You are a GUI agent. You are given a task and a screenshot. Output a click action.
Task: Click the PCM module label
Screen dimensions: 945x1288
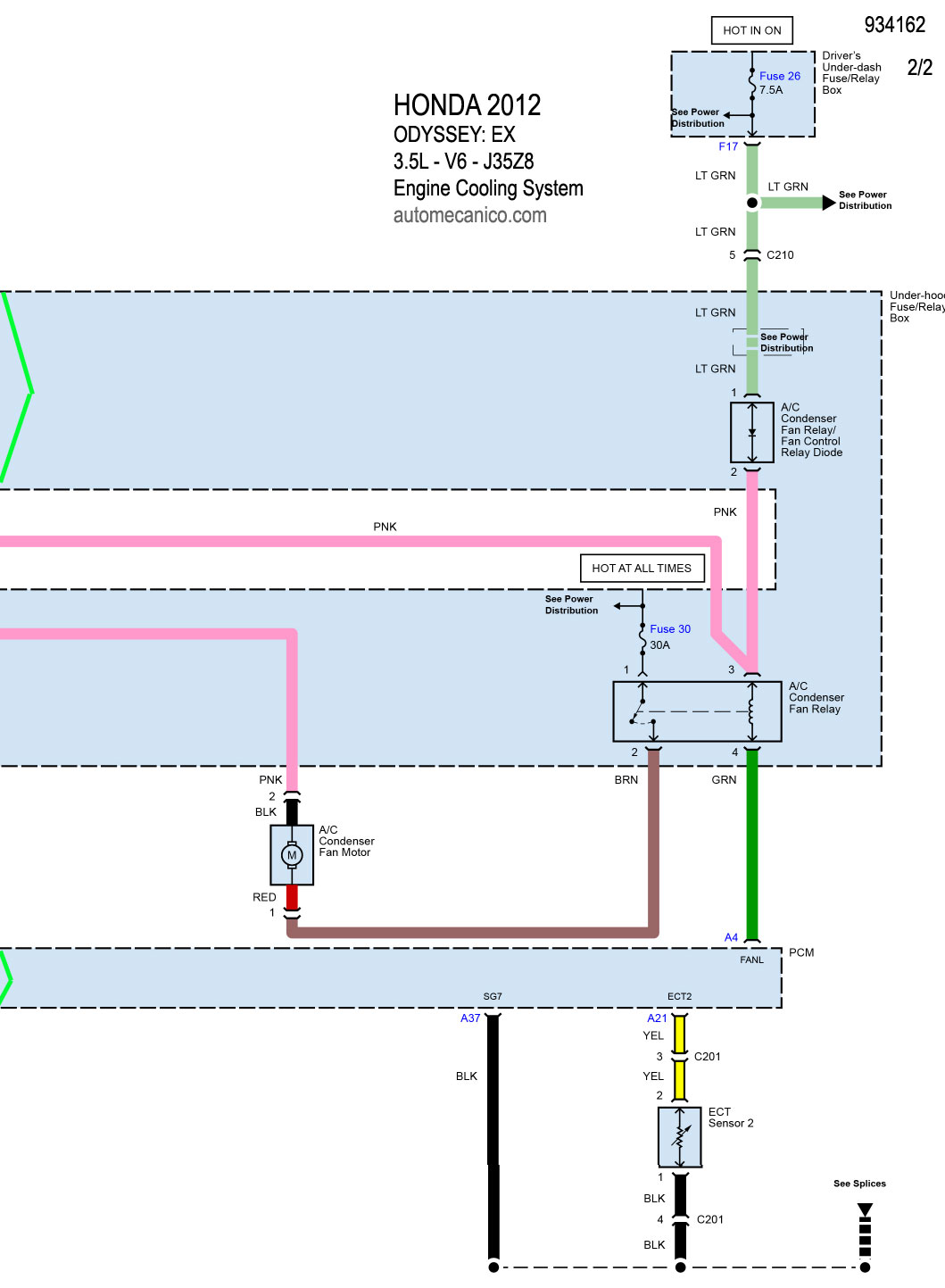[801, 952]
